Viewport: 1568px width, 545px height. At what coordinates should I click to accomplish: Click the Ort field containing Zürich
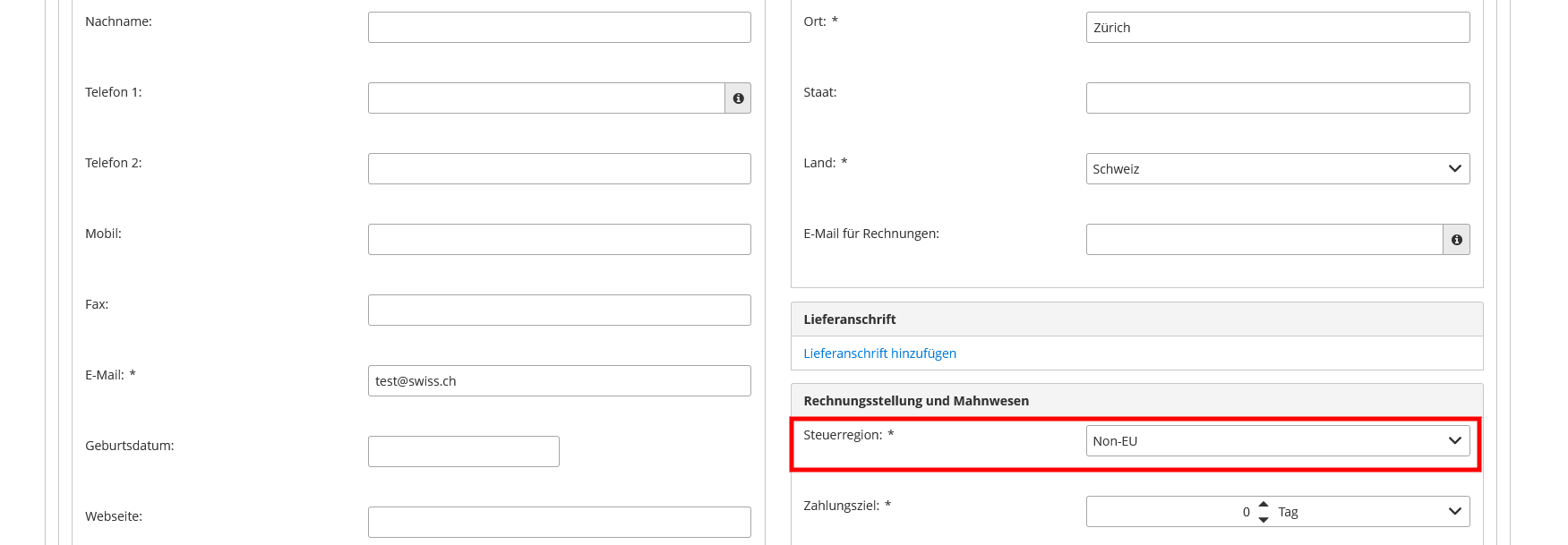click(1277, 28)
